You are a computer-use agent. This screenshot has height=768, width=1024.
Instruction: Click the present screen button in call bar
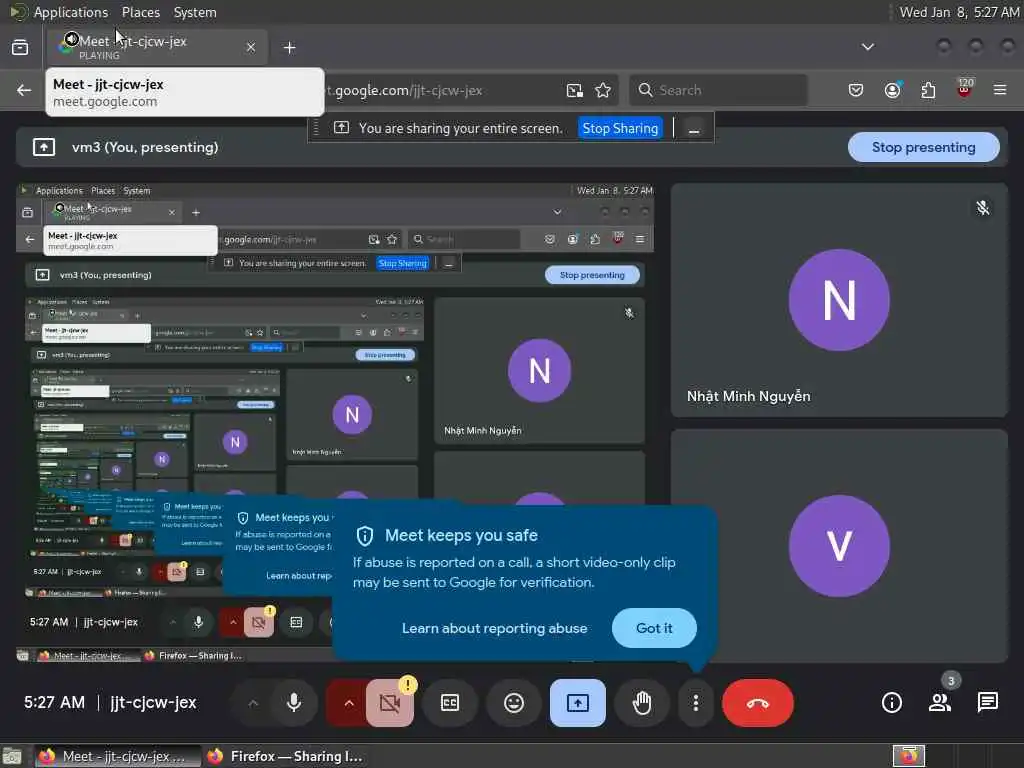tap(577, 703)
